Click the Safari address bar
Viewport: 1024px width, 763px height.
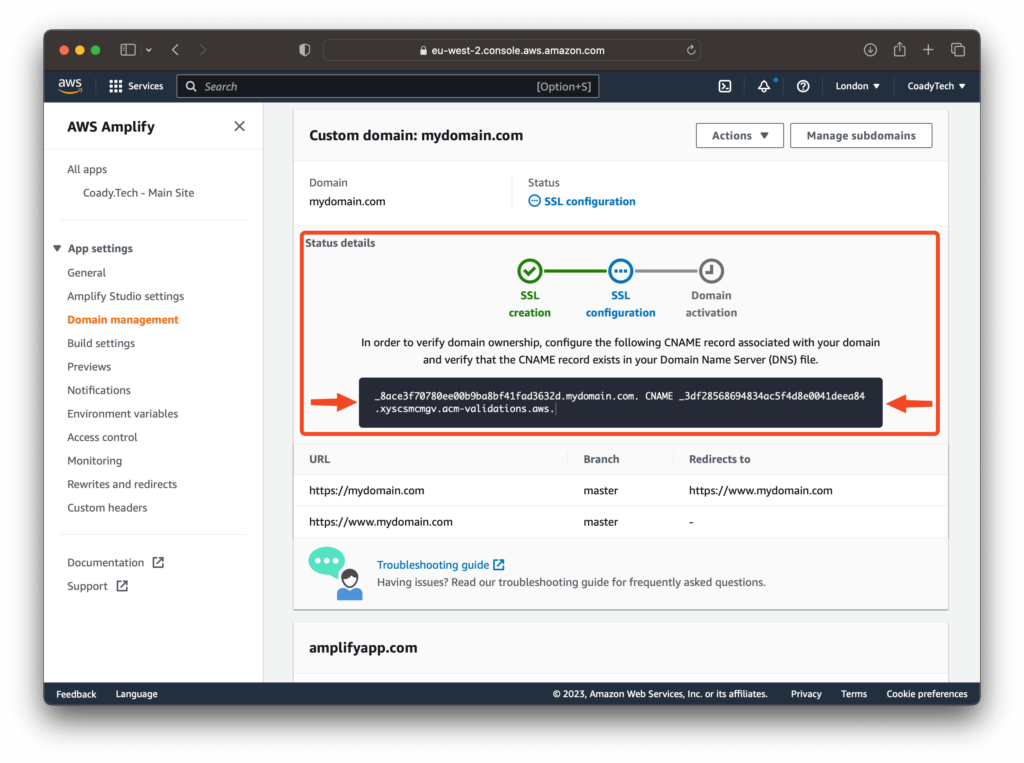click(x=512, y=50)
